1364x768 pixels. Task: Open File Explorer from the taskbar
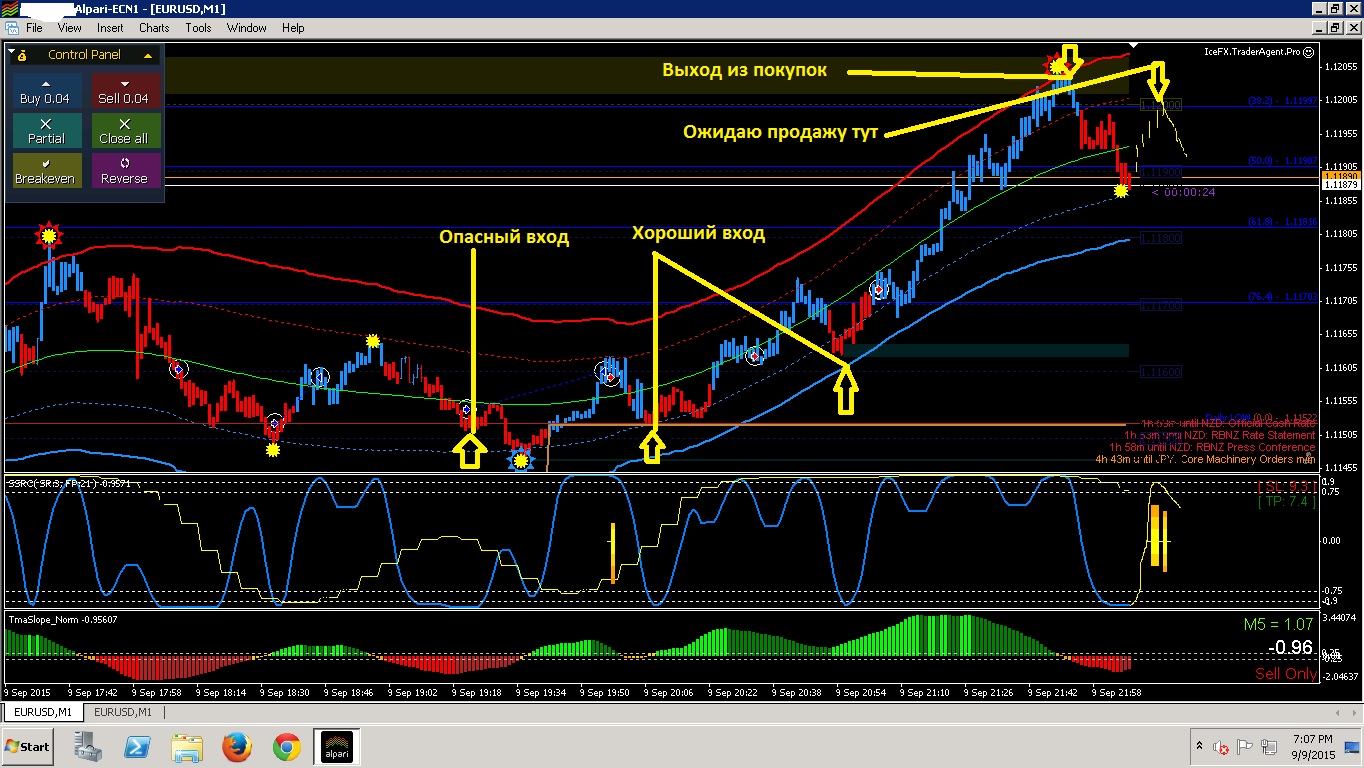coord(187,746)
